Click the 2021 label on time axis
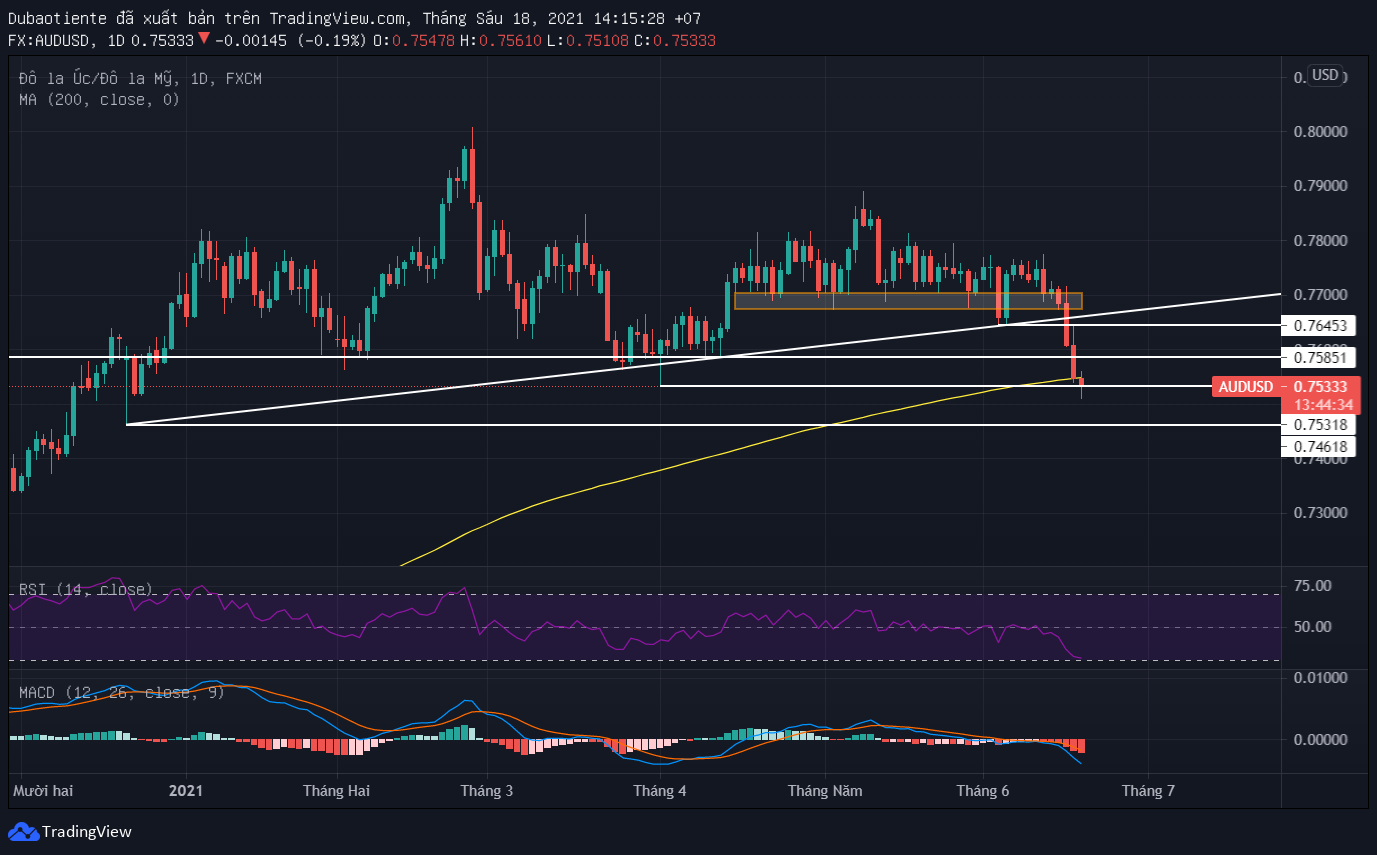This screenshot has width=1377, height=855. tap(186, 791)
